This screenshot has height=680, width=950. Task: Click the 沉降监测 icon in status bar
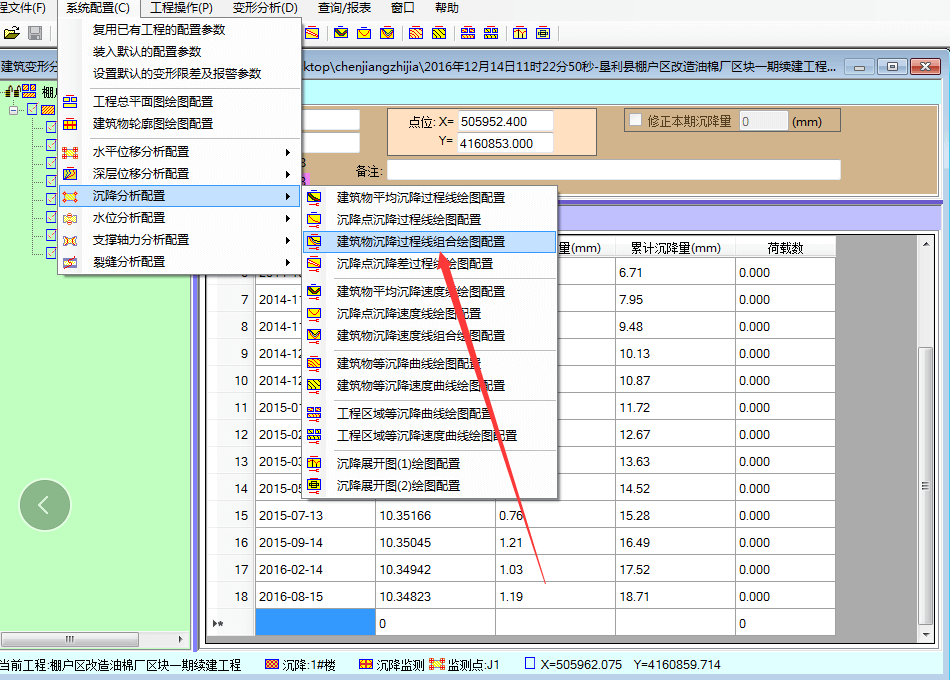pyautogui.click(x=364, y=663)
